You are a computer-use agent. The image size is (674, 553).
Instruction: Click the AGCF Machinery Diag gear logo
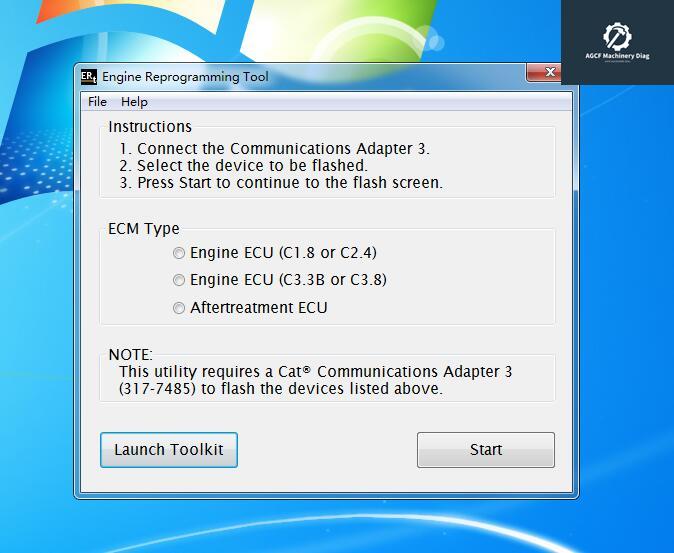(x=617, y=37)
